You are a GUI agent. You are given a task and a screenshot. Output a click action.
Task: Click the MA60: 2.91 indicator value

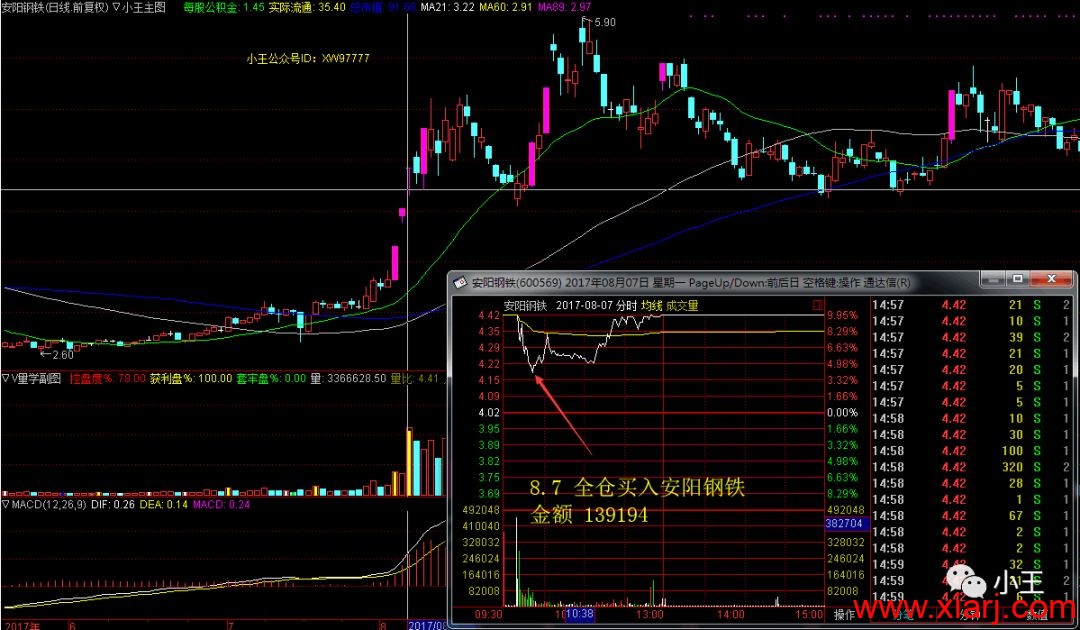click(506, 8)
